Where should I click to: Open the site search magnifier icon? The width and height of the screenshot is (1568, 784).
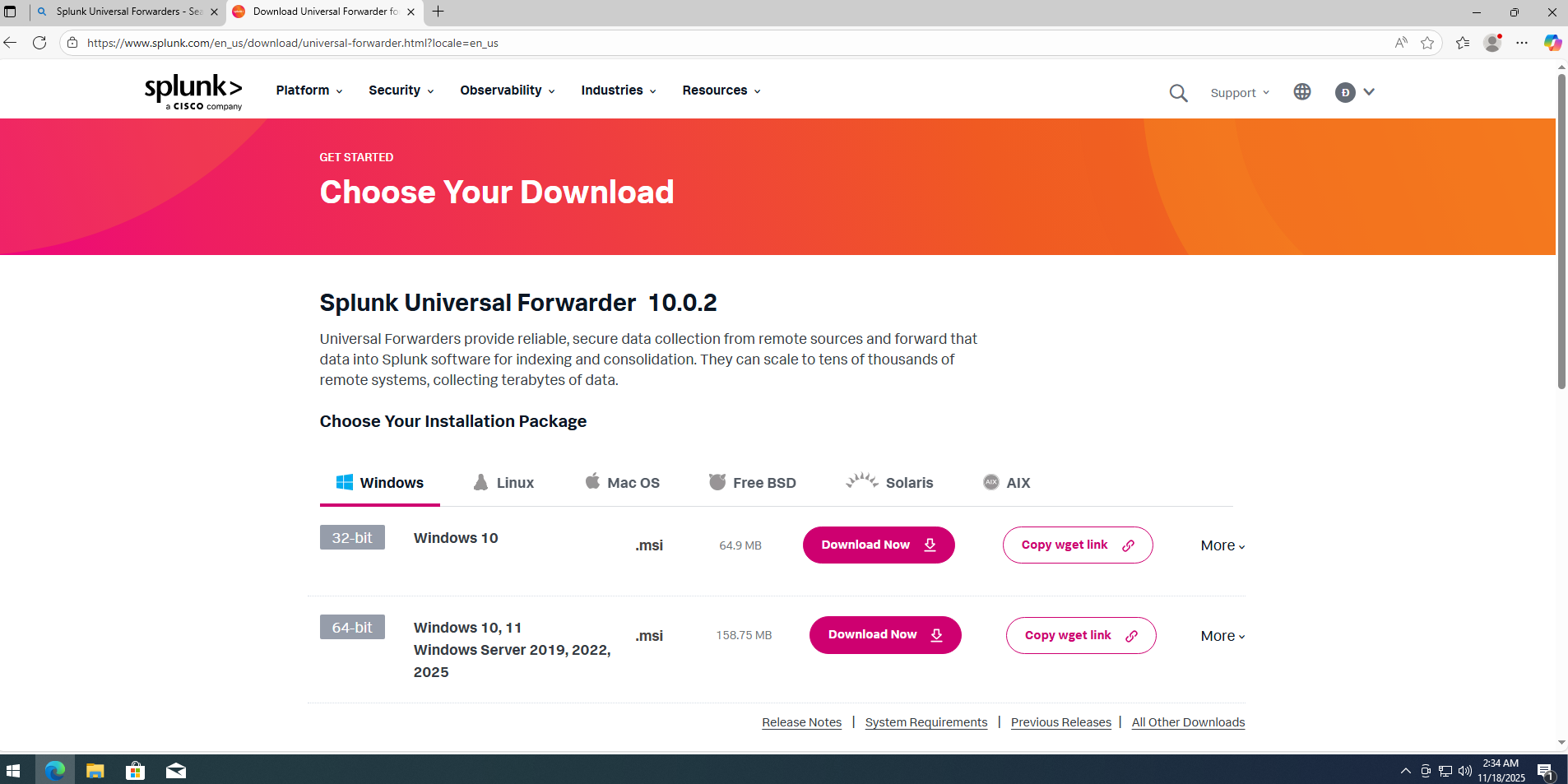point(1178,93)
